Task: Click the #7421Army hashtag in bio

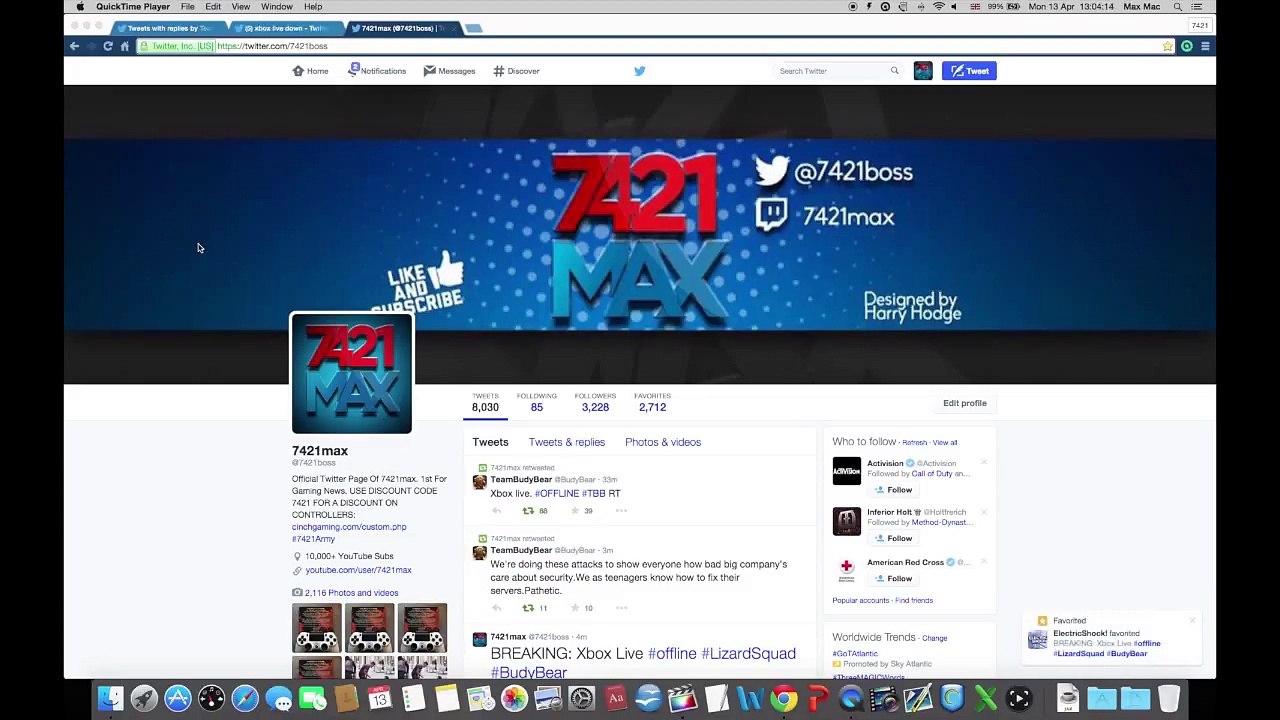Action: pyautogui.click(x=313, y=539)
